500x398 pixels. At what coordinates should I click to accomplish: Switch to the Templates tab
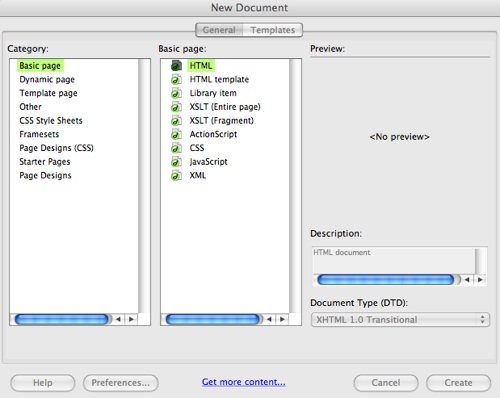tap(273, 30)
